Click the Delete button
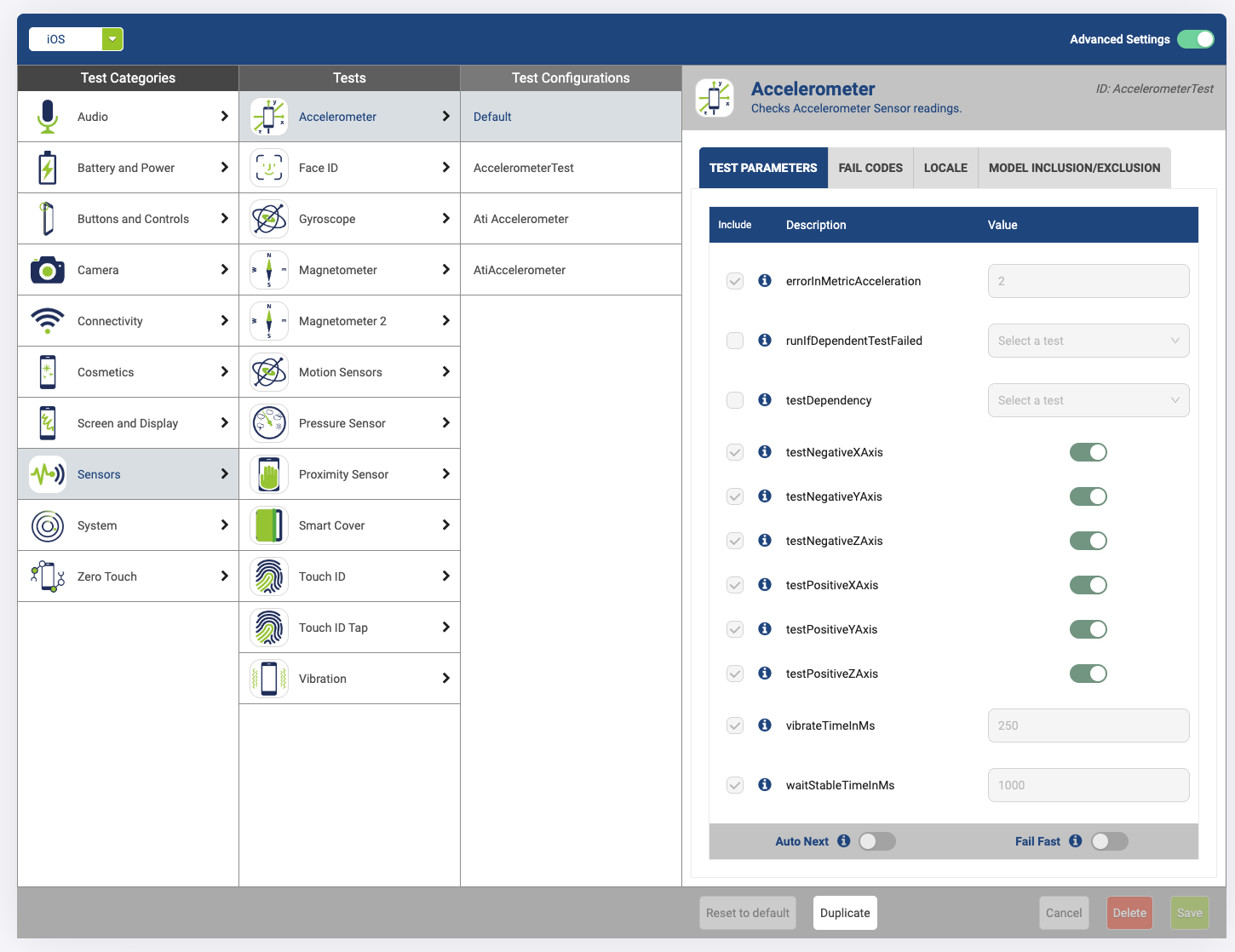Screen dimensions: 1235x952 click(x=1129, y=913)
